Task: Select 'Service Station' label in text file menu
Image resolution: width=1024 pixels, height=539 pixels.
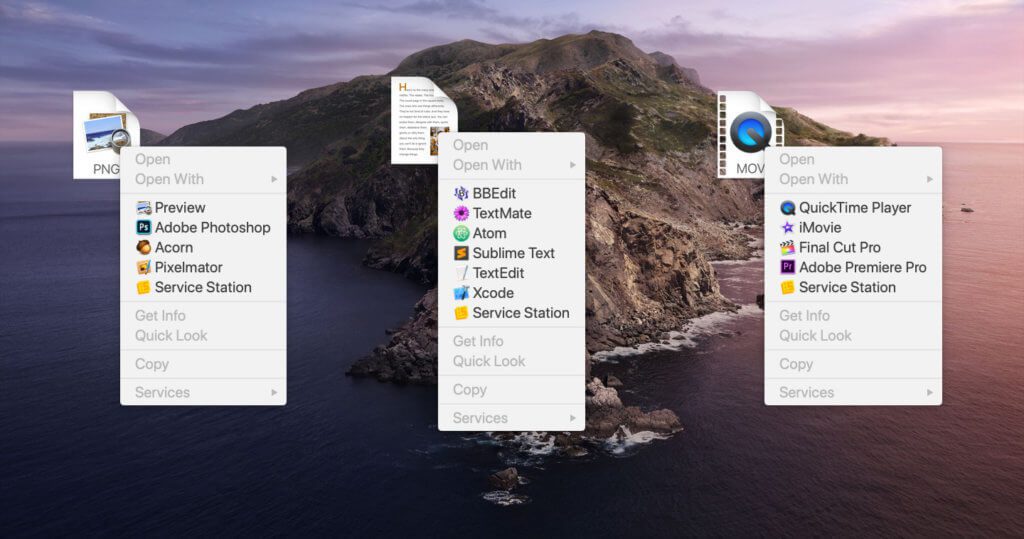Action: [521, 313]
